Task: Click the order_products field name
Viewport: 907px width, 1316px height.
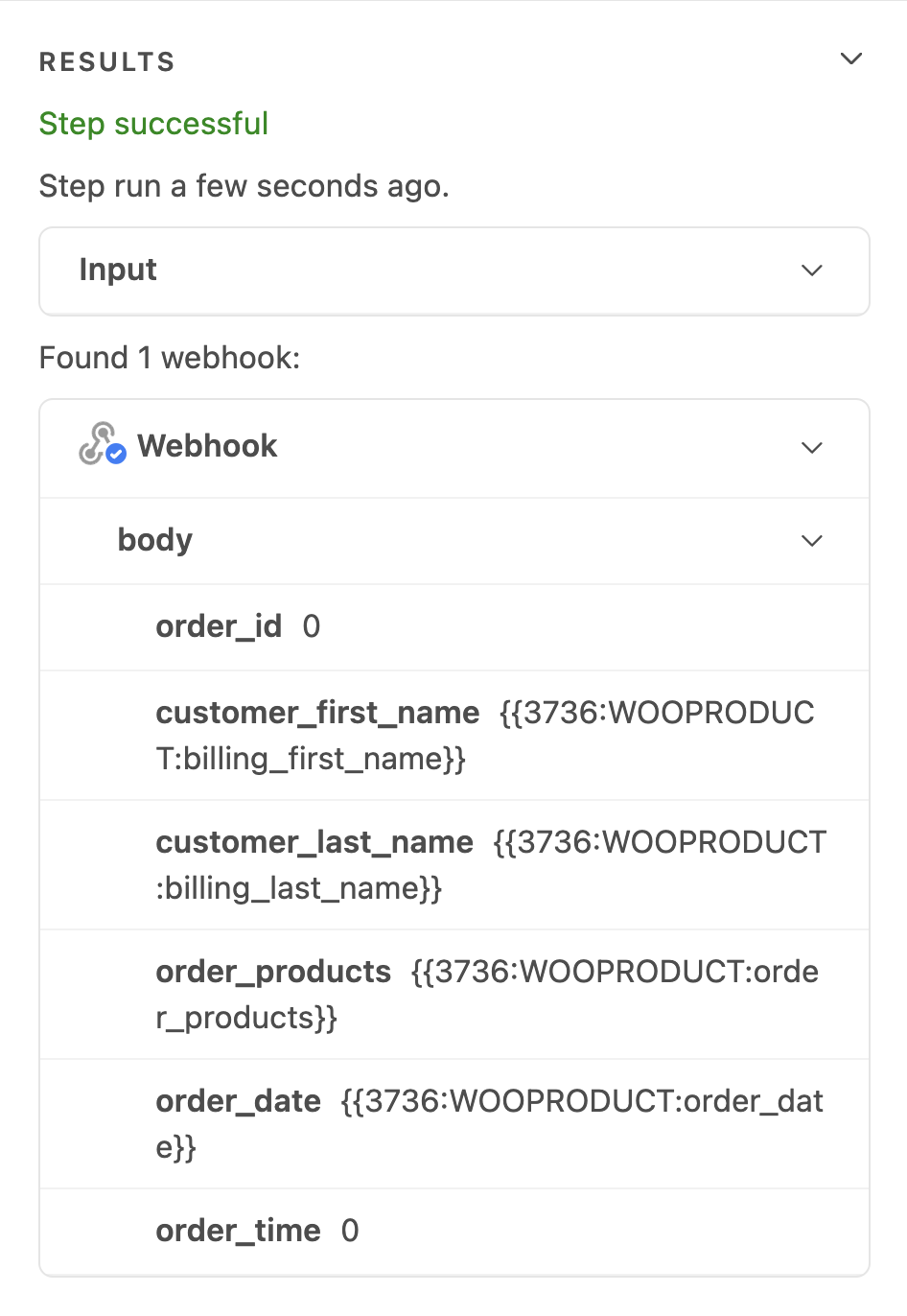Action: point(273,972)
